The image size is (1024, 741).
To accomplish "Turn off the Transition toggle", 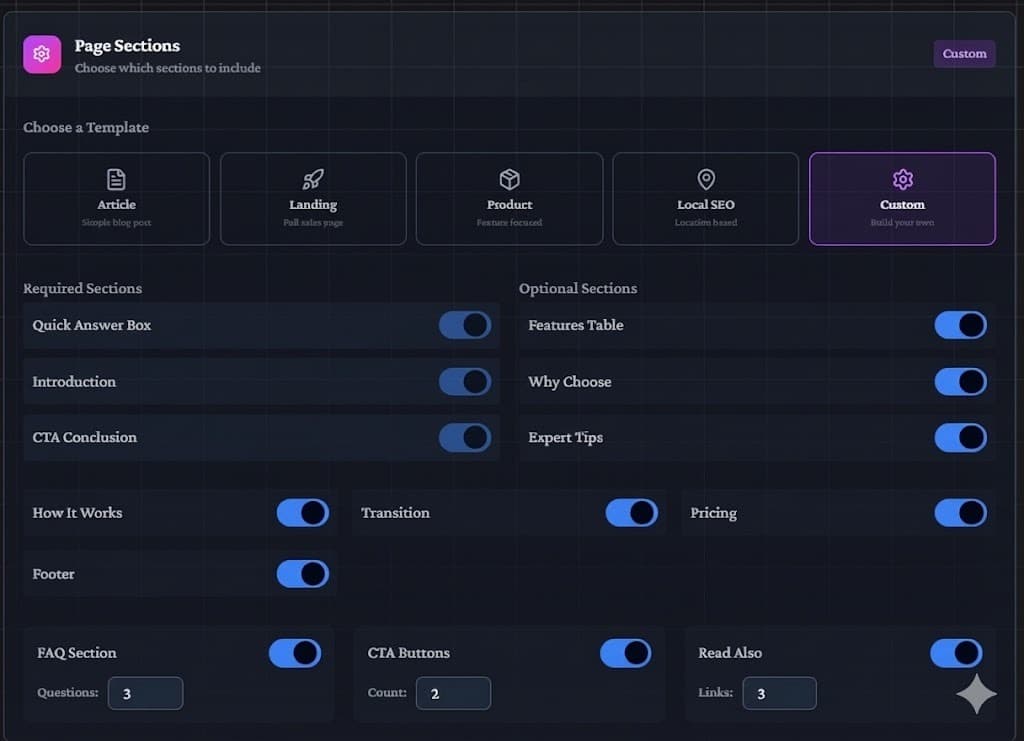I will [x=631, y=513].
